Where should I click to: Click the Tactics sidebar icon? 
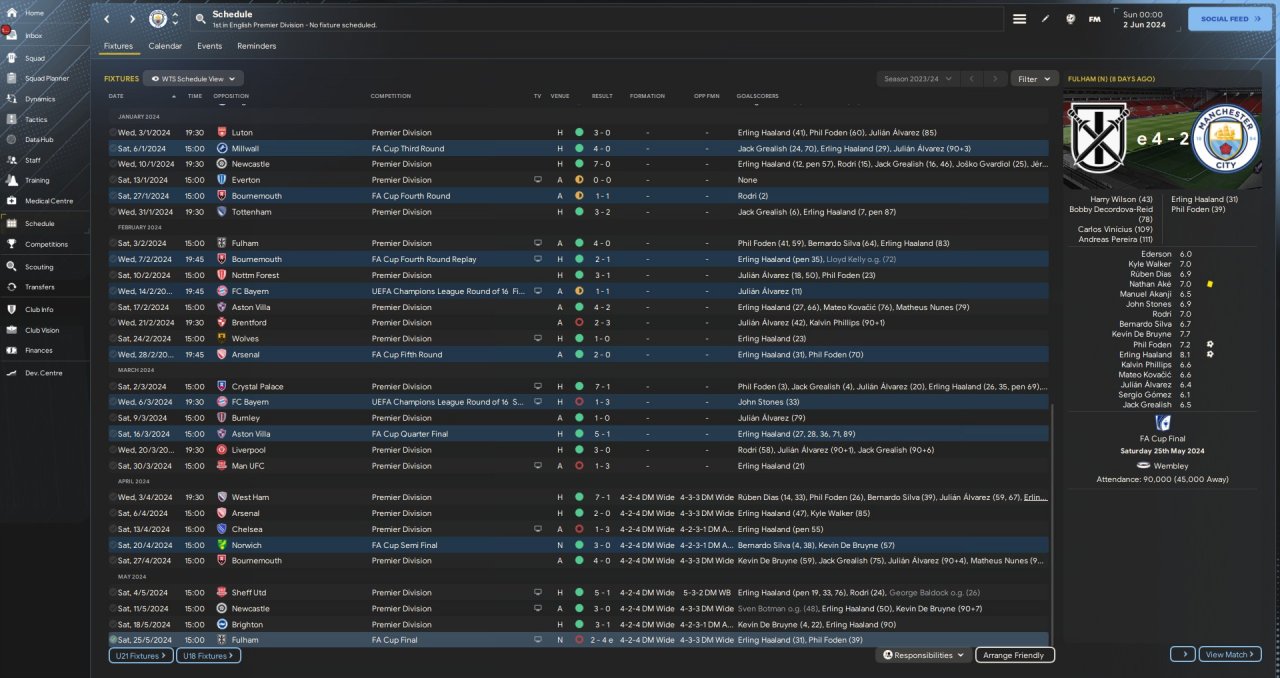(12, 119)
